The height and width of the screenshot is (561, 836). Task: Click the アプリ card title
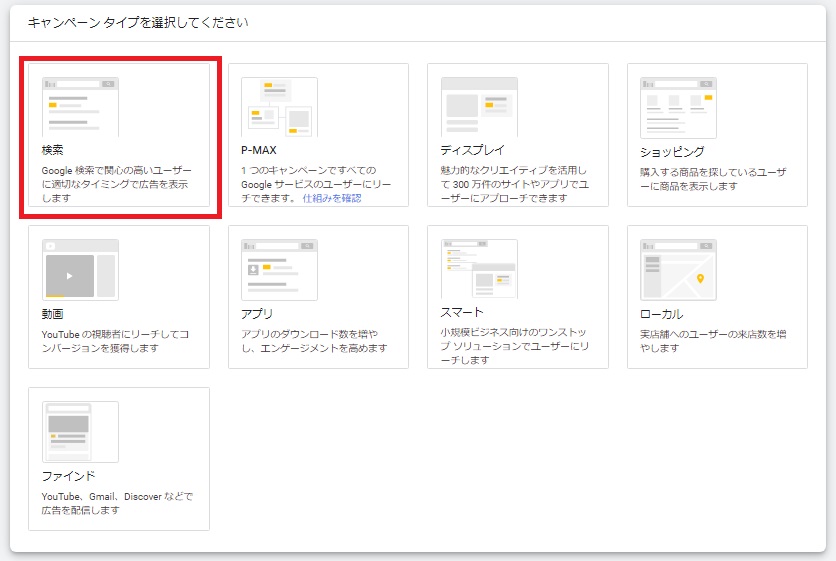click(257, 314)
